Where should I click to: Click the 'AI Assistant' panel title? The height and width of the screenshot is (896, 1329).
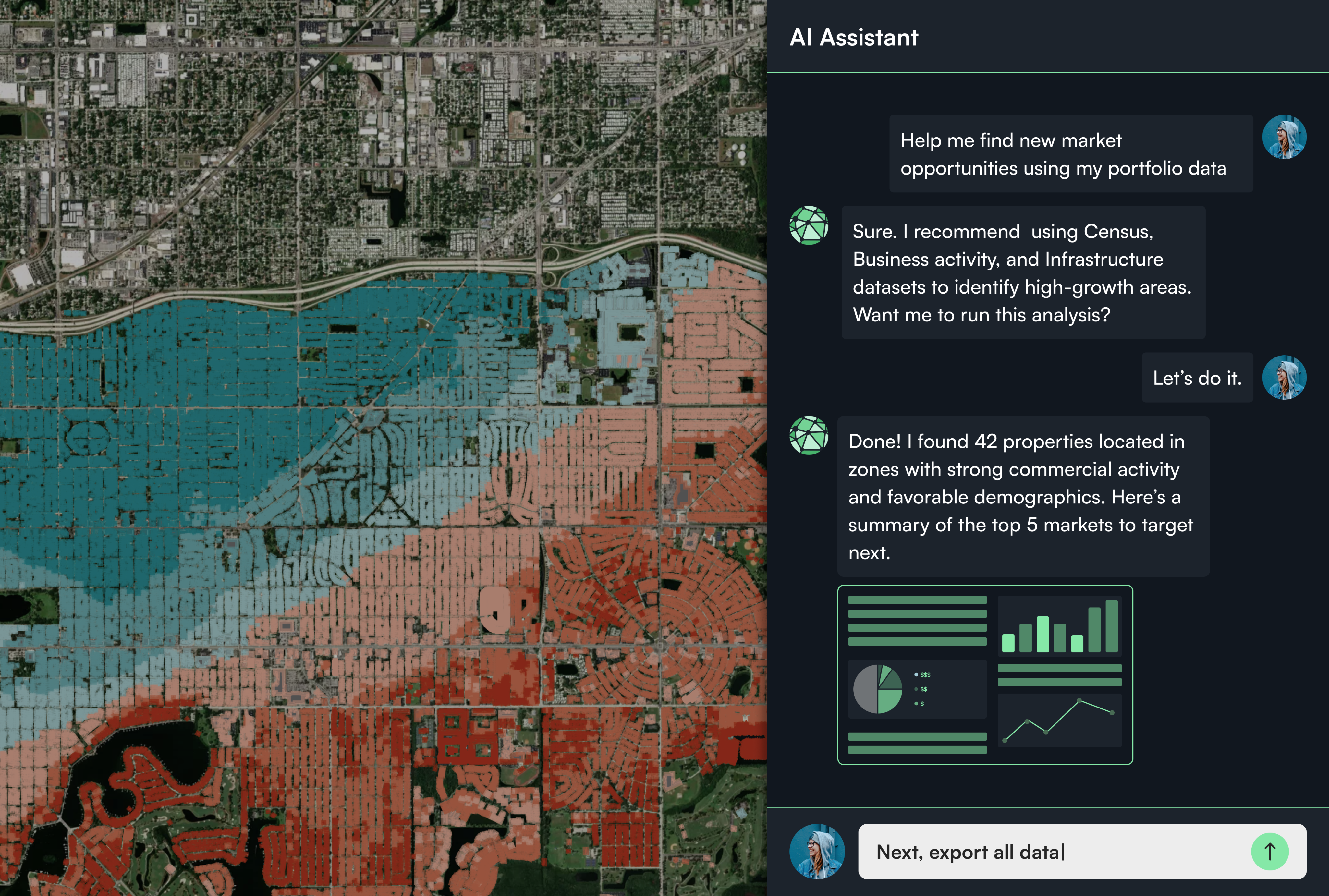[854, 38]
